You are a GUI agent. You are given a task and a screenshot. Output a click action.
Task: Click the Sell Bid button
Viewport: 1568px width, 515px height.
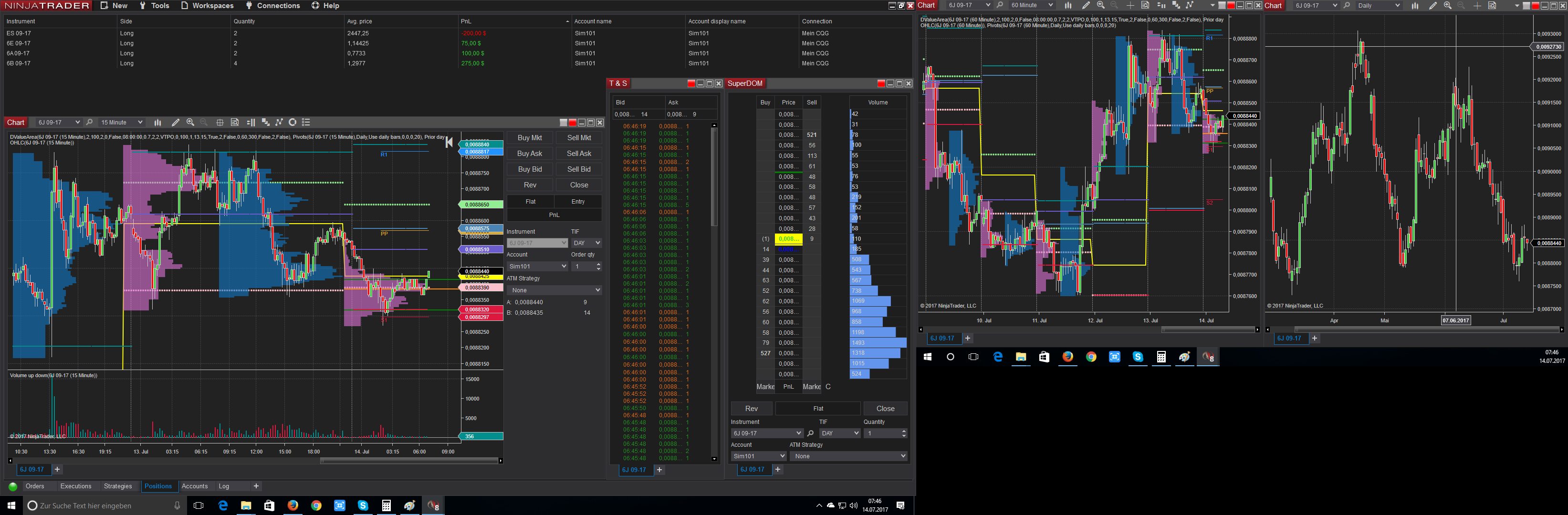(x=579, y=170)
